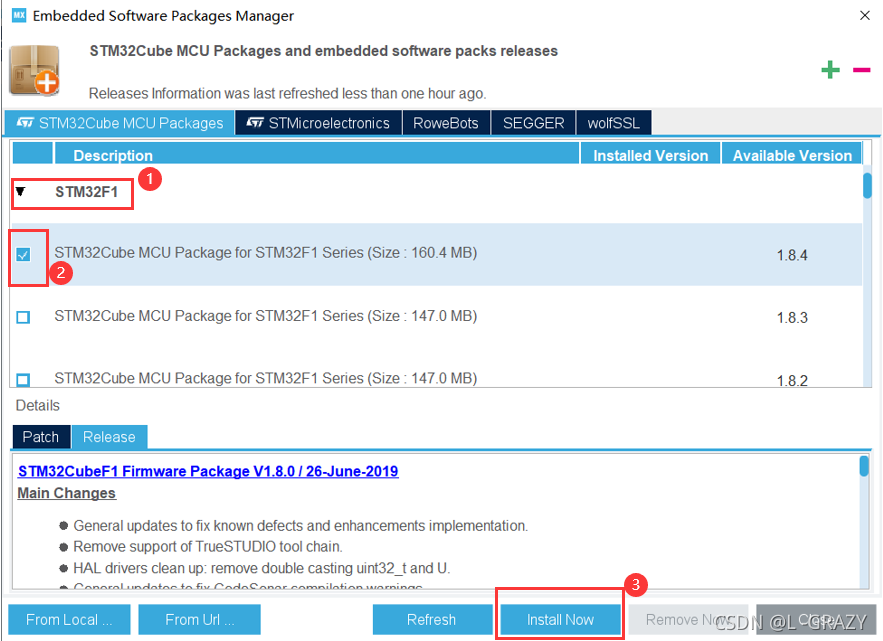Screen dimensions: 883x641
Task: Click the Main Changes heading
Action: pos(66,493)
